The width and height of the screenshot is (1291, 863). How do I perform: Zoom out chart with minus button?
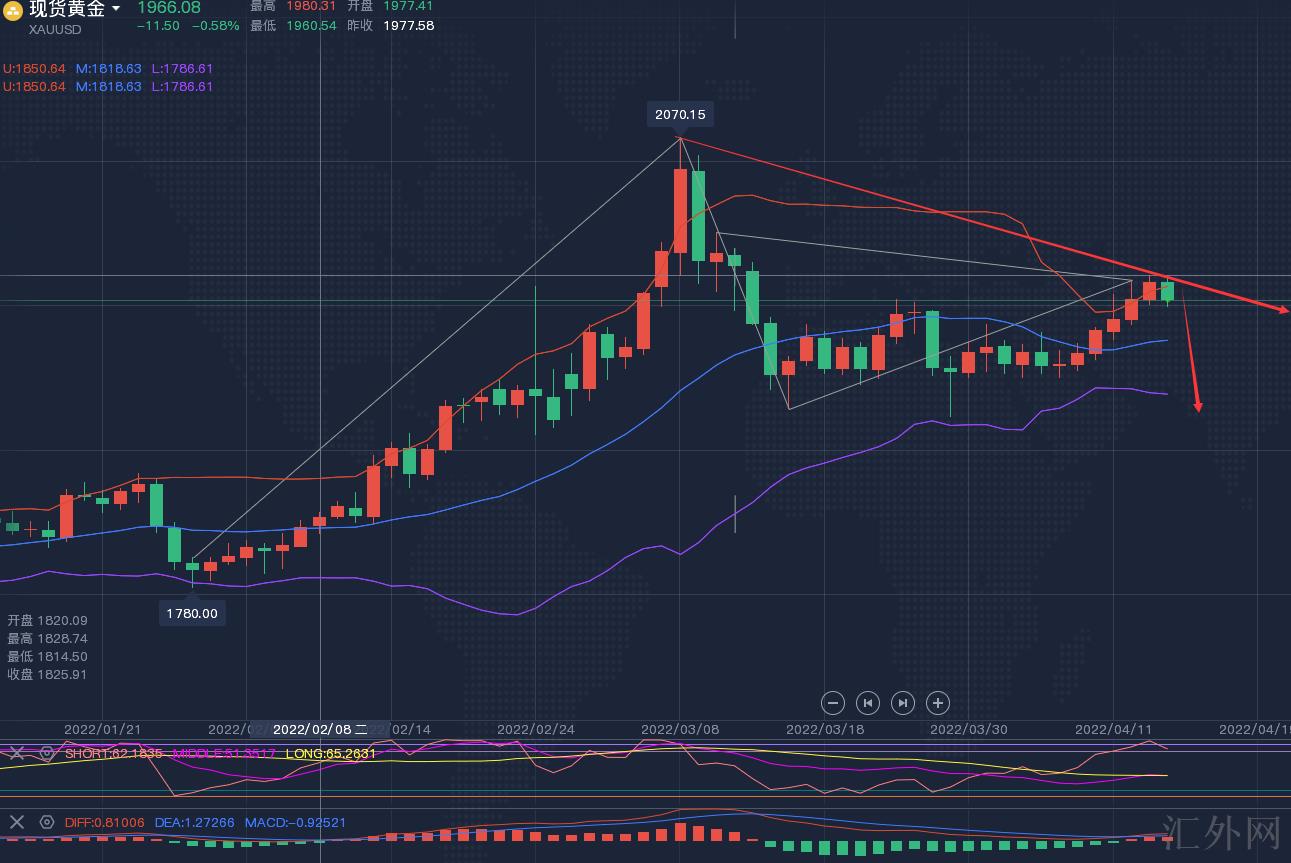(833, 703)
